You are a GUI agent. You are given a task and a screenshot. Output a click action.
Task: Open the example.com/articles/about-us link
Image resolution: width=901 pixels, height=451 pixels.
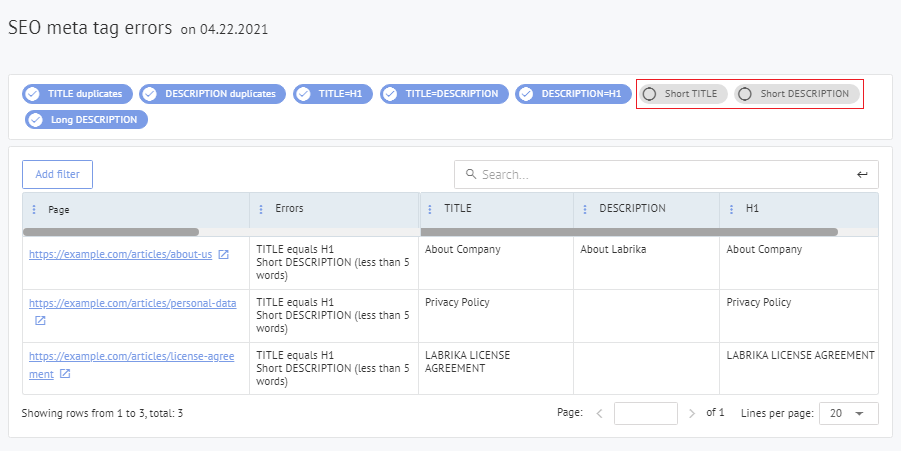click(120, 255)
